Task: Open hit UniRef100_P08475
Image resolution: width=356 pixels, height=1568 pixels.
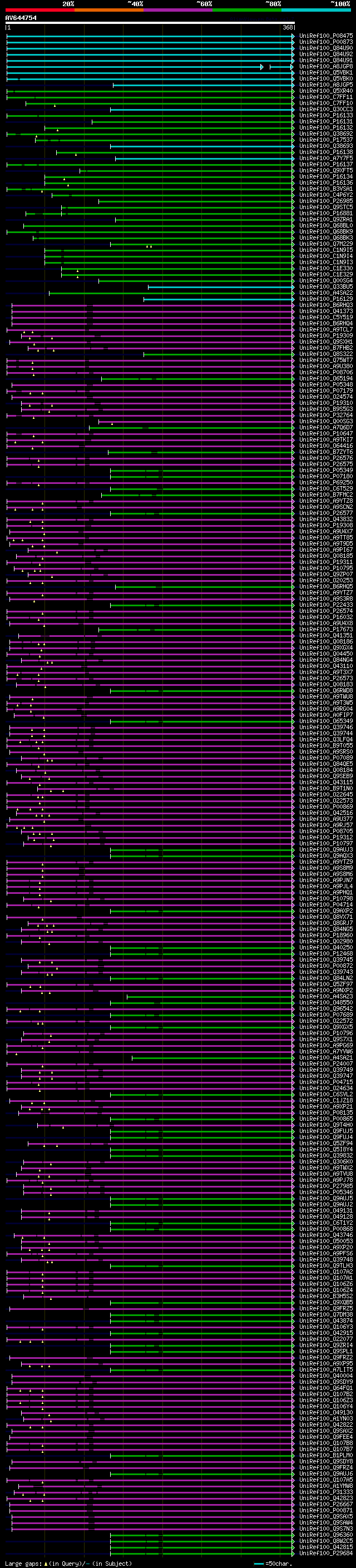Action: click(325, 36)
